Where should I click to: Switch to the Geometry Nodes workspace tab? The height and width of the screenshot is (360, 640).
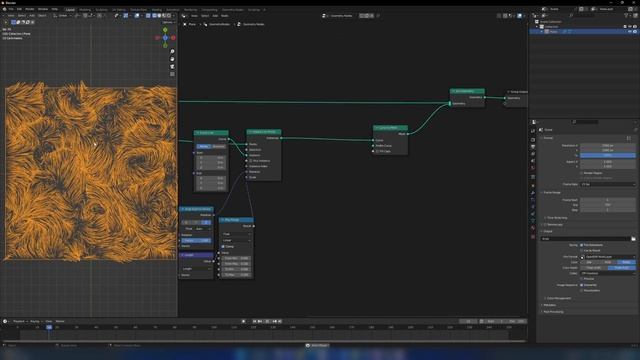pyautogui.click(x=232, y=9)
